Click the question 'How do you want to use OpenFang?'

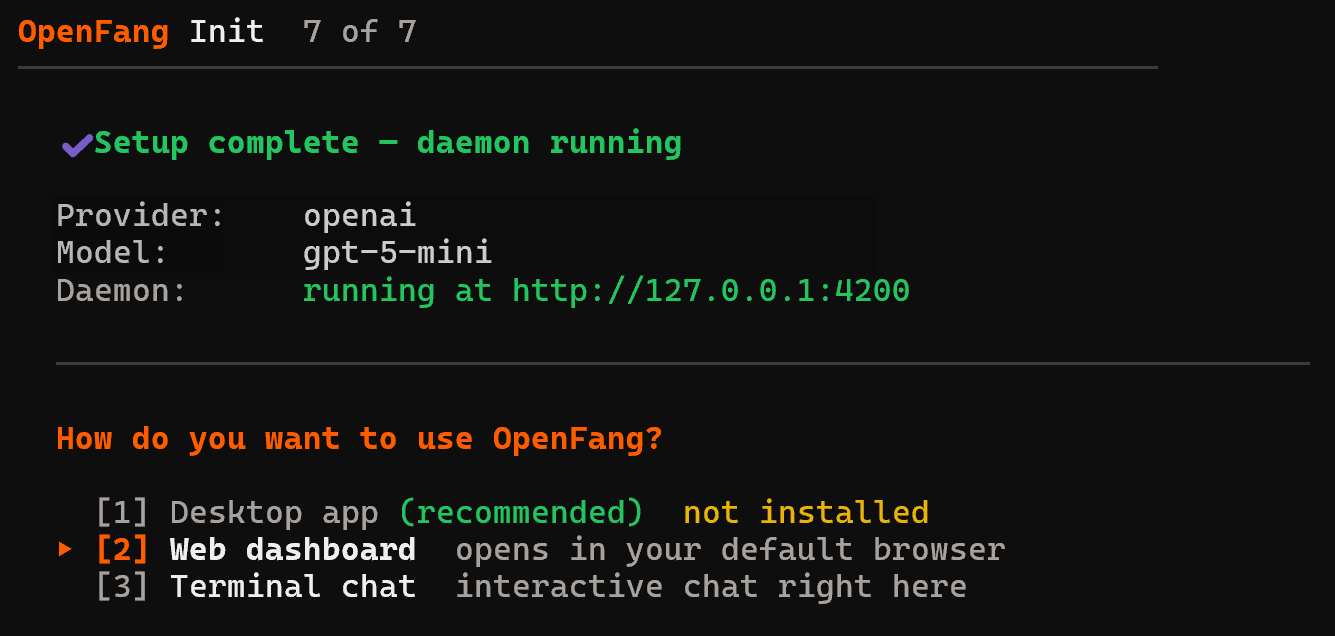[359, 438]
